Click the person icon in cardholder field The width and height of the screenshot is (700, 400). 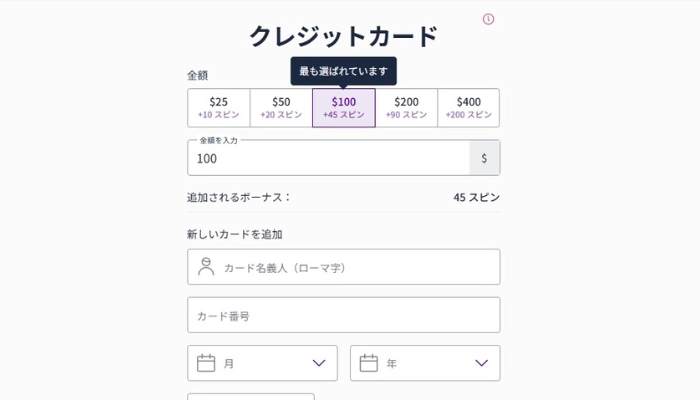[x=206, y=267]
